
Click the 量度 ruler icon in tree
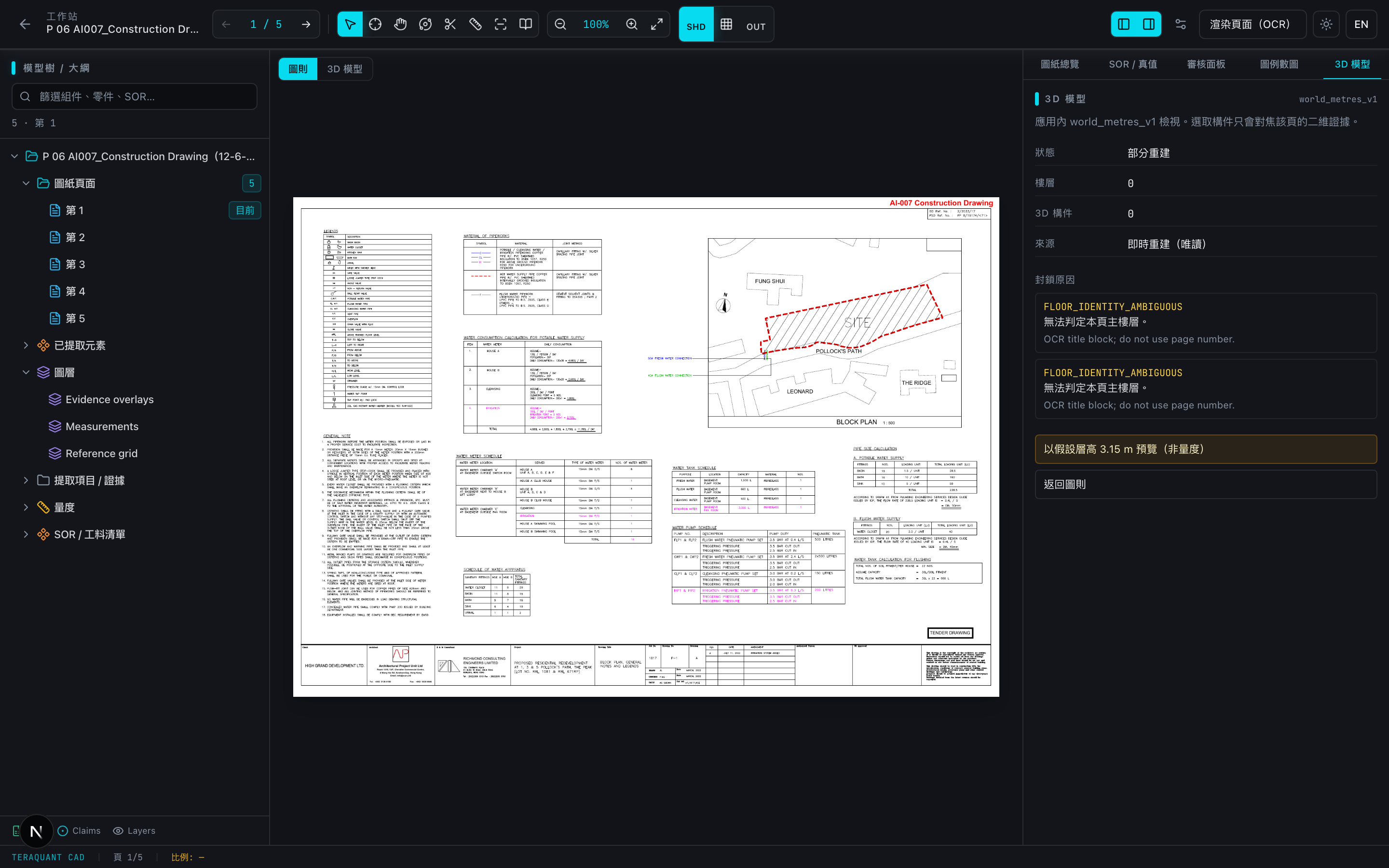43,507
